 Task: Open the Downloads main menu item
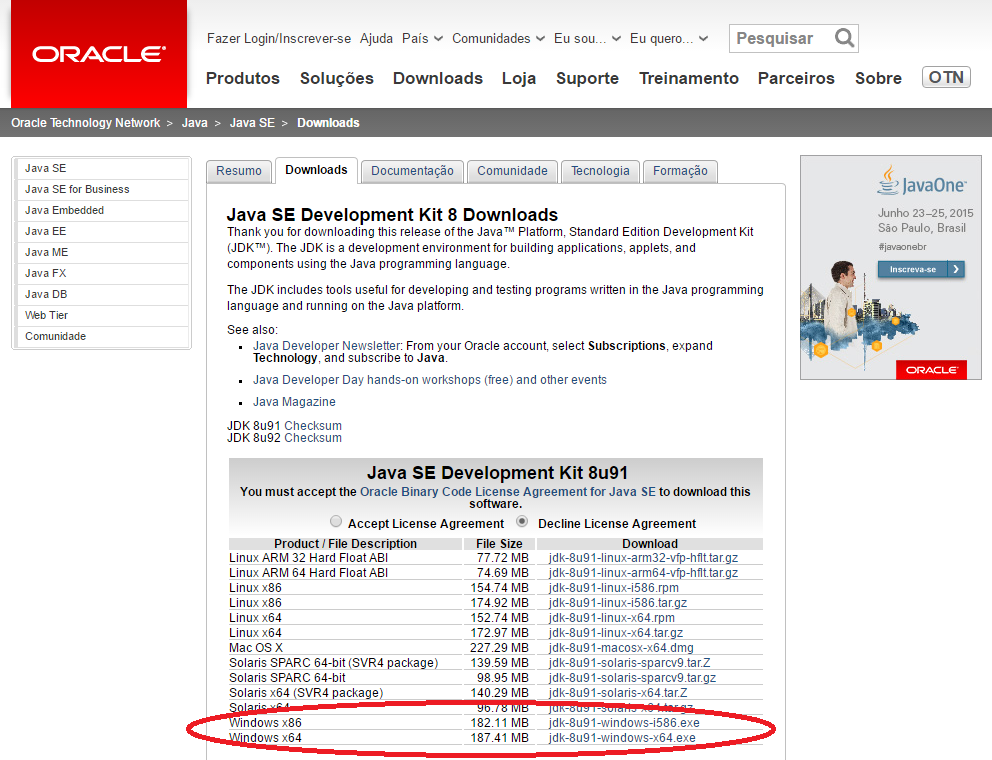click(438, 78)
